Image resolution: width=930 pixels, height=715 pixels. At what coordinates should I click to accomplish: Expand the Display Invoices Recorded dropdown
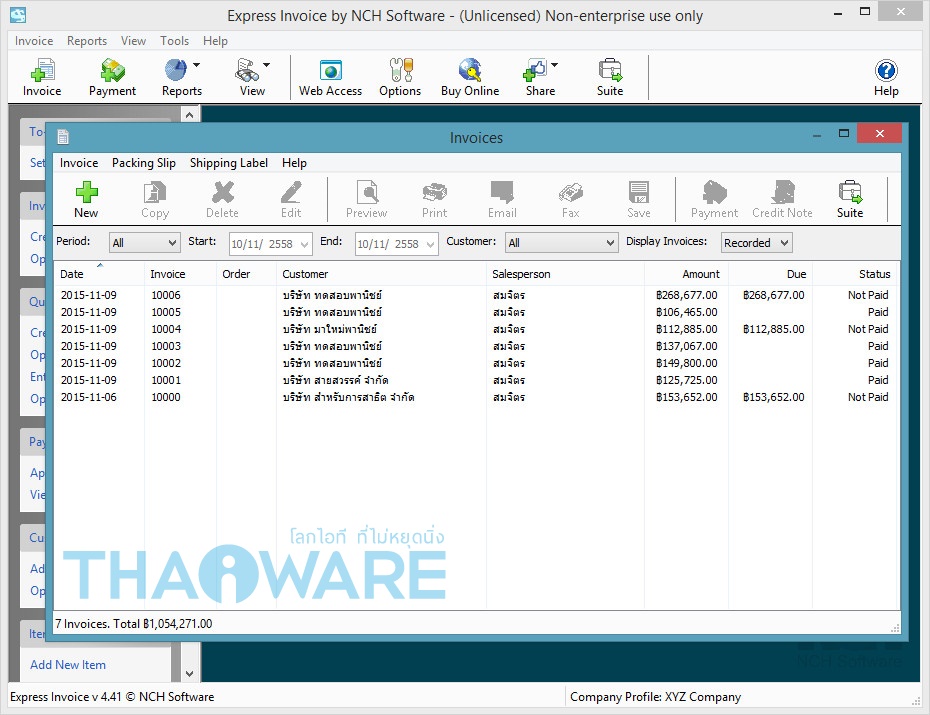tap(784, 243)
